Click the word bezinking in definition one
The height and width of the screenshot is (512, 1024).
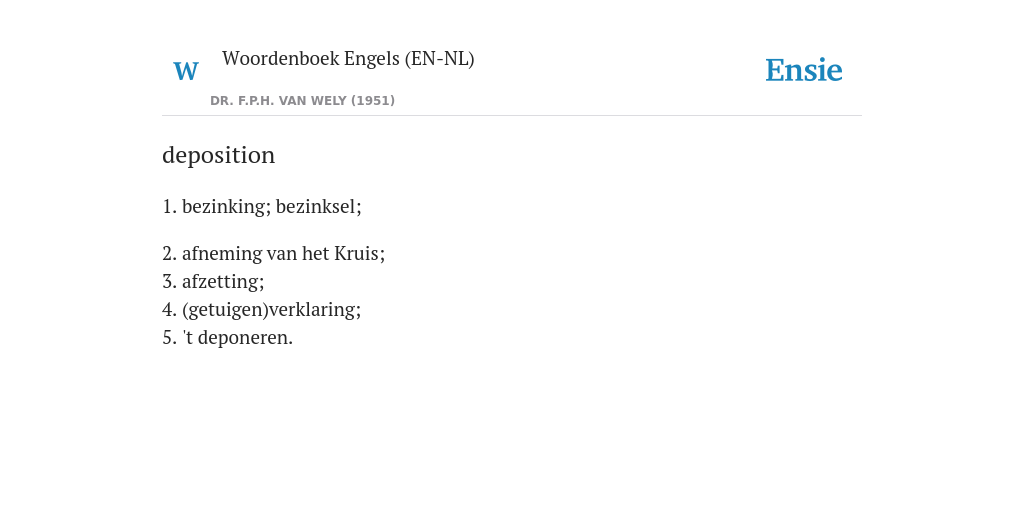[226, 206]
